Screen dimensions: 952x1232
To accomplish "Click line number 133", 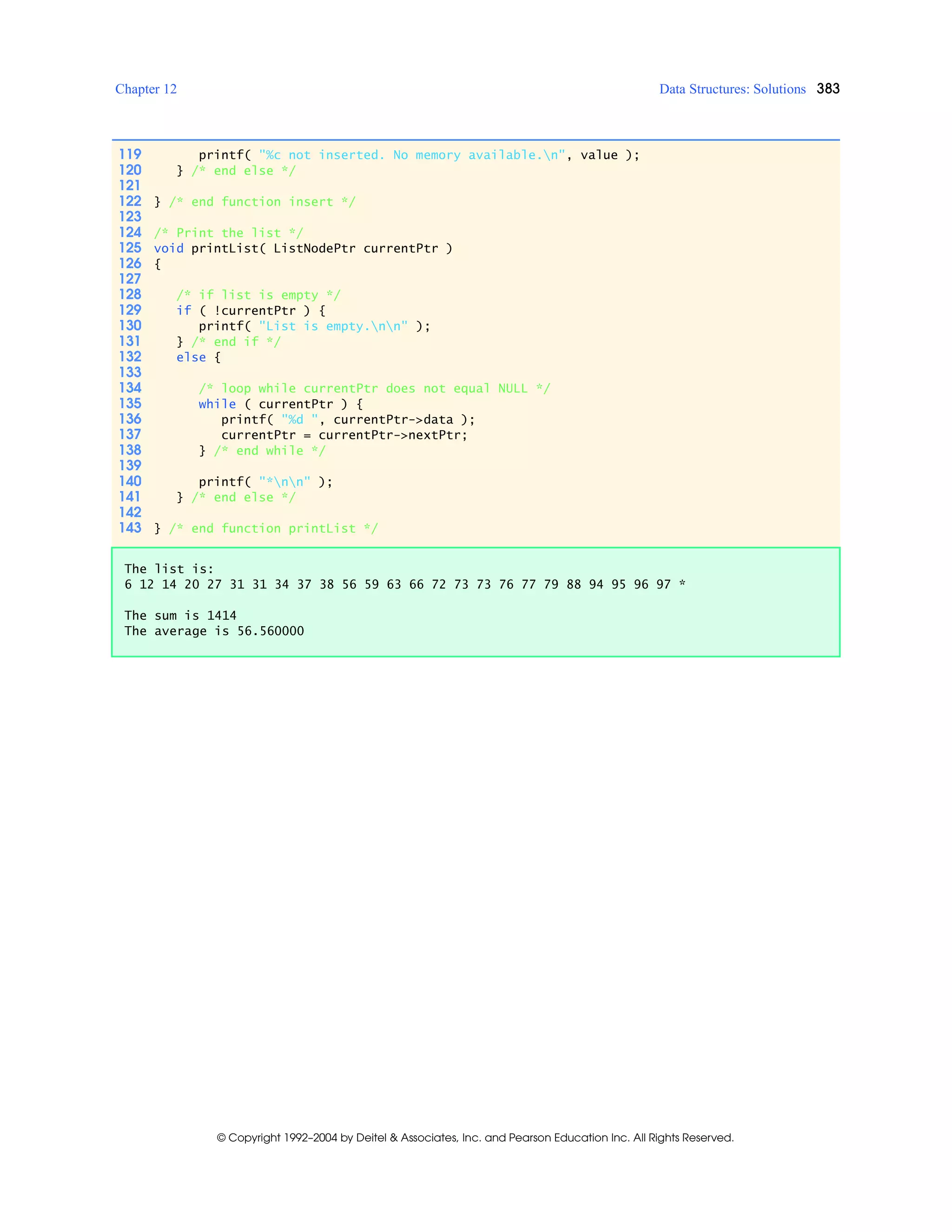I will coord(130,372).
